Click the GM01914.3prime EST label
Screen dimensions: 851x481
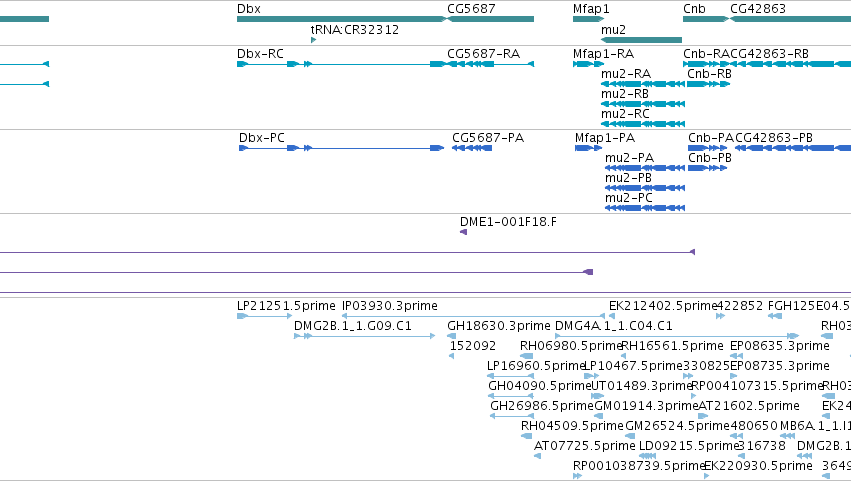[646, 407]
